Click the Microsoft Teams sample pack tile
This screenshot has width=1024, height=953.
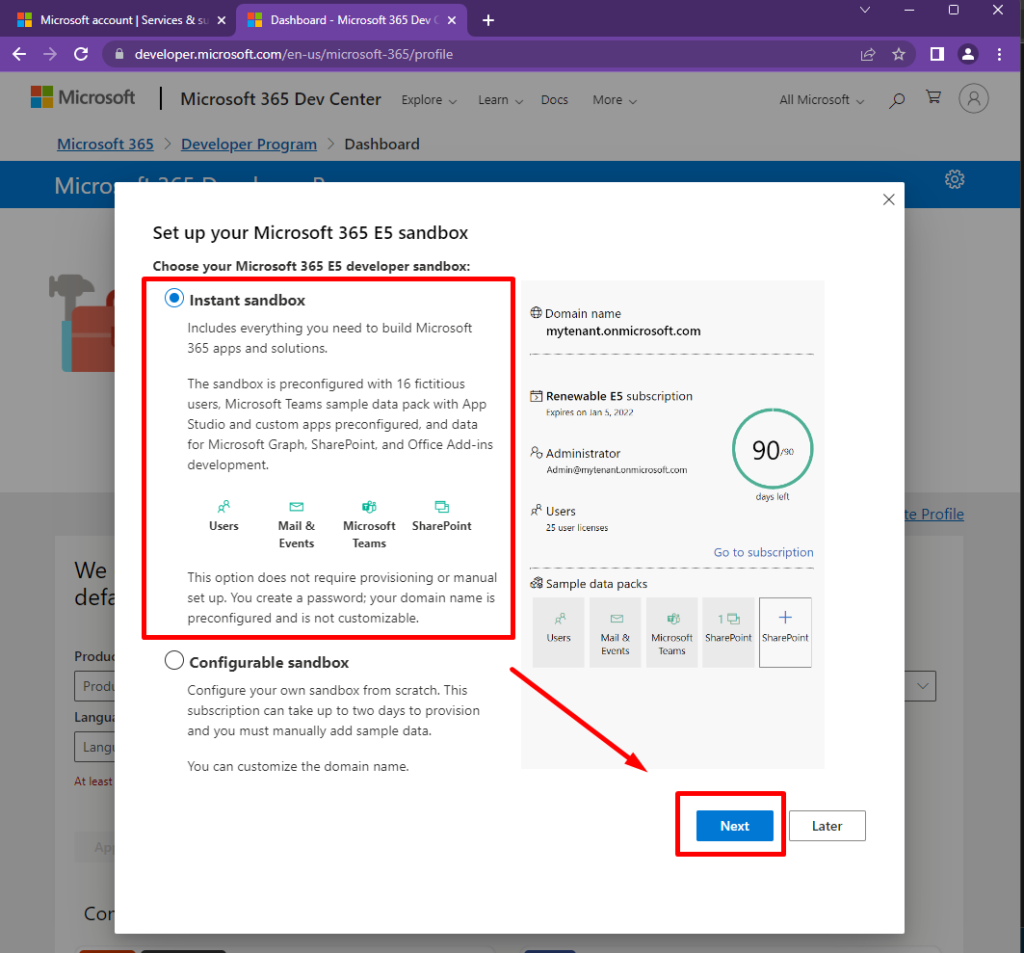672,632
